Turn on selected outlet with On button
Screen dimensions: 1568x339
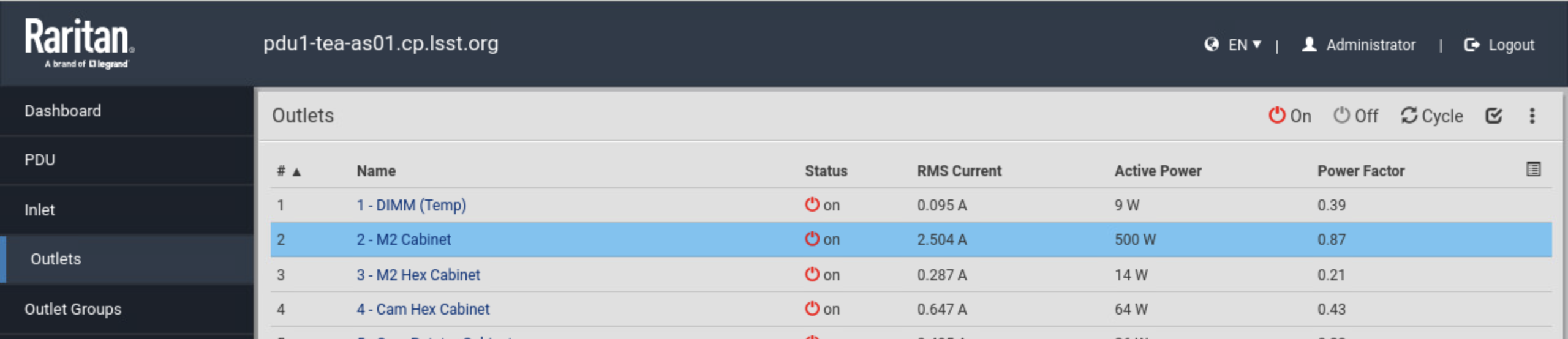[x=1289, y=116]
